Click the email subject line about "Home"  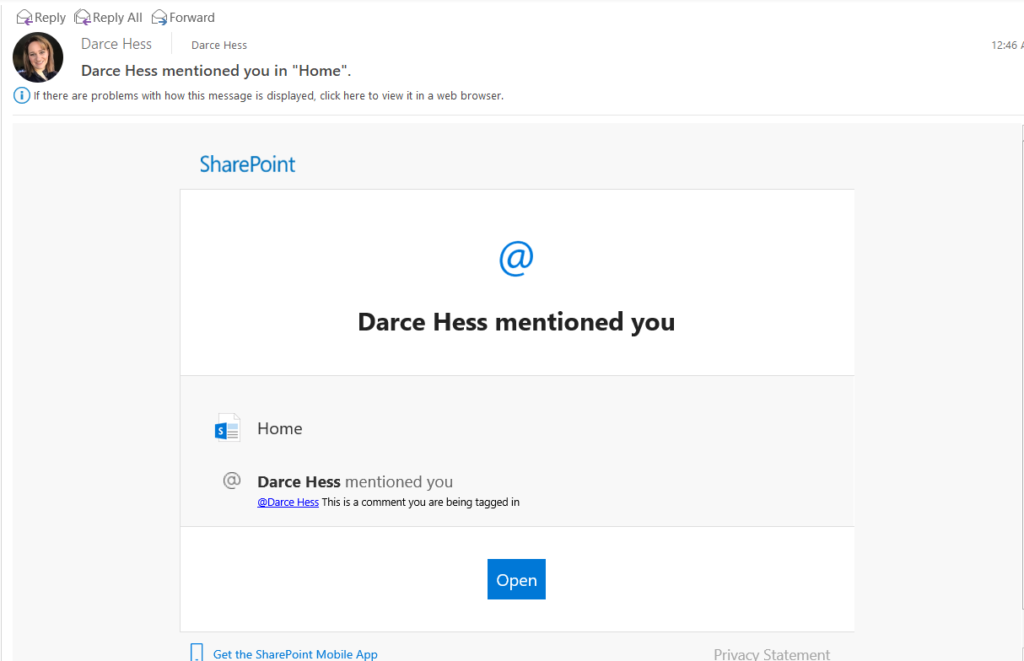[x=216, y=71]
